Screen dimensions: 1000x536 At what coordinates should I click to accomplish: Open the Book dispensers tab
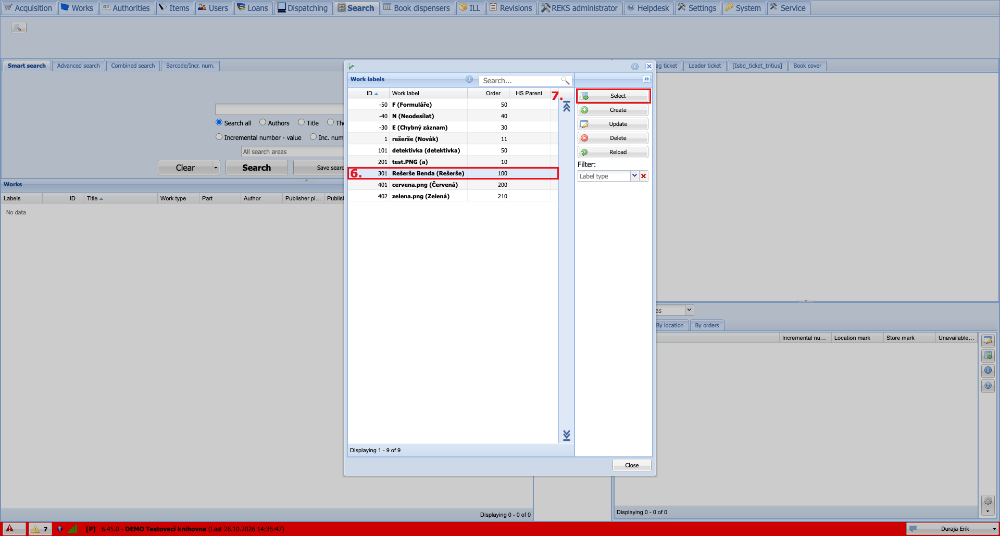click(x=417, y=8)
